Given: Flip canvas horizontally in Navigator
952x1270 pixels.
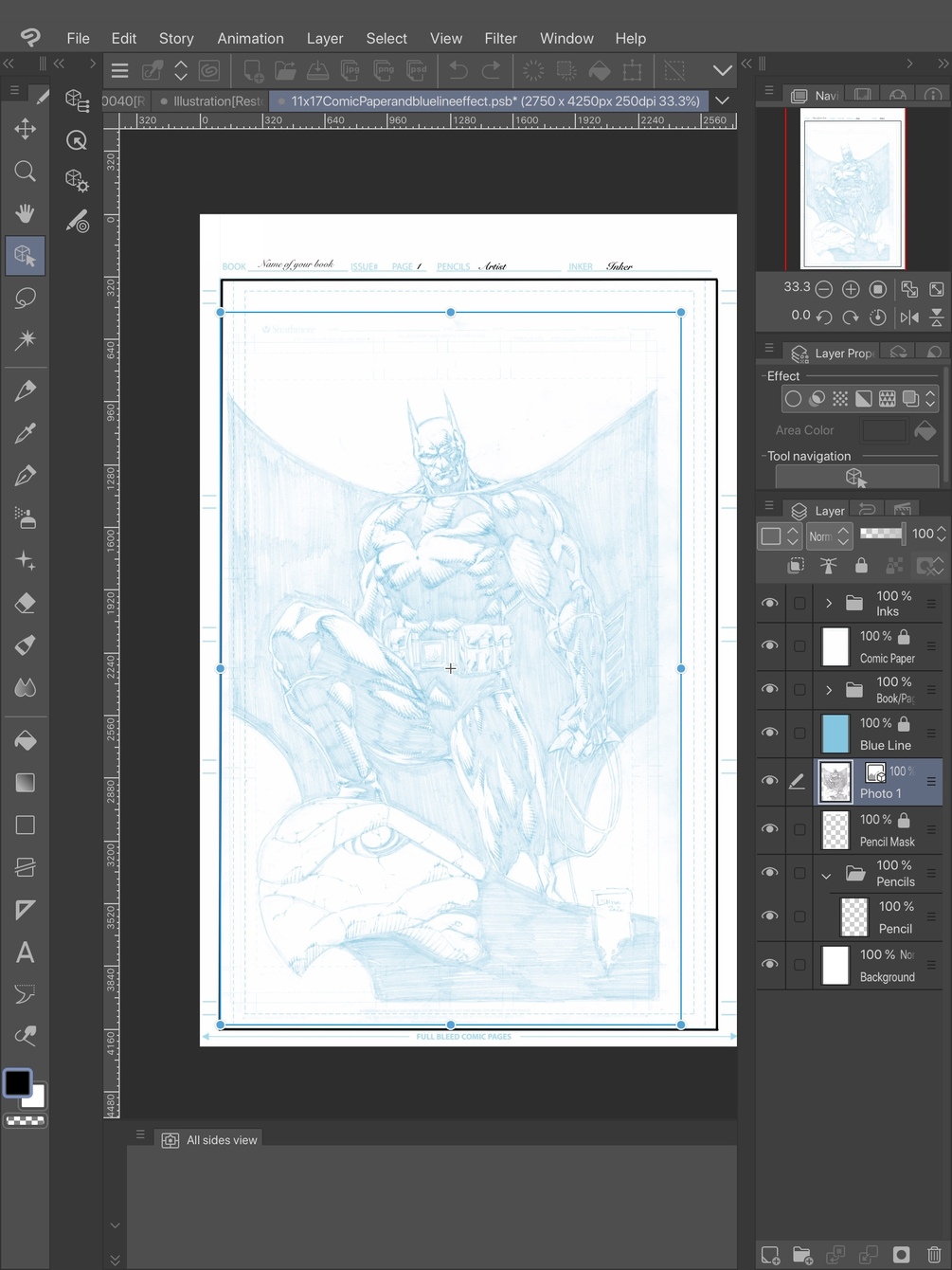Looking at the screenshot, I should click(909, 317).
